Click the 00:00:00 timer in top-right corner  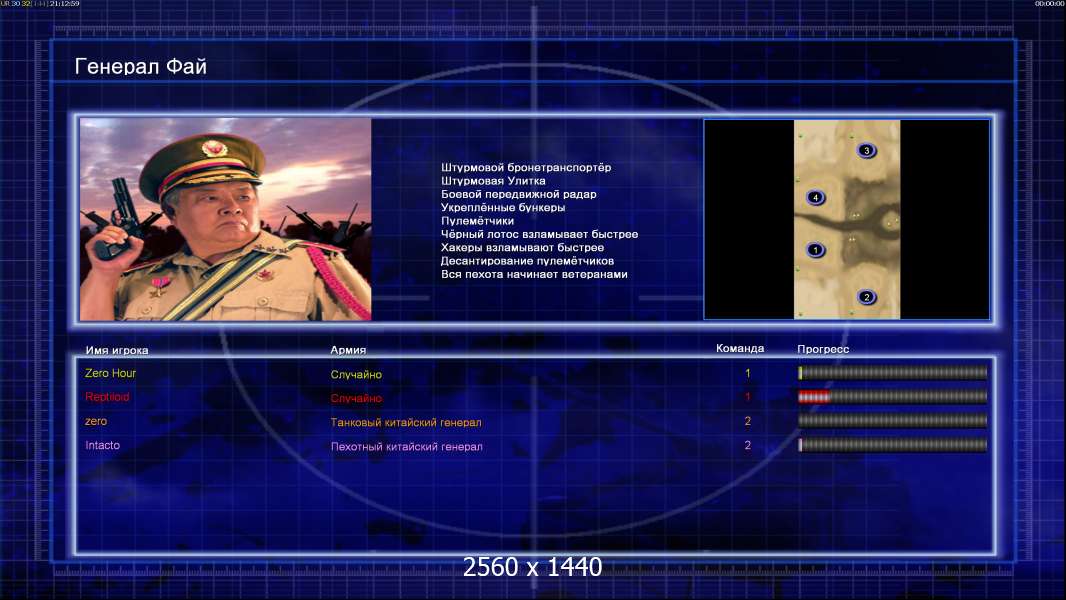1049,3
